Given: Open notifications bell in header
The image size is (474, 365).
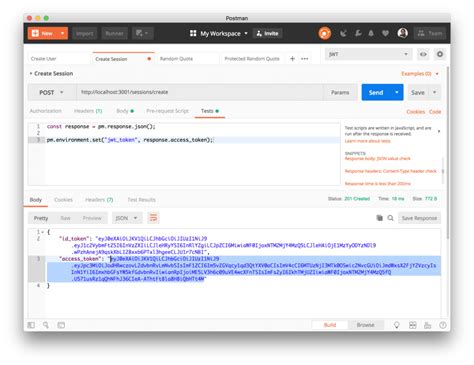Looking at the screenshot, I should point(371,33).
